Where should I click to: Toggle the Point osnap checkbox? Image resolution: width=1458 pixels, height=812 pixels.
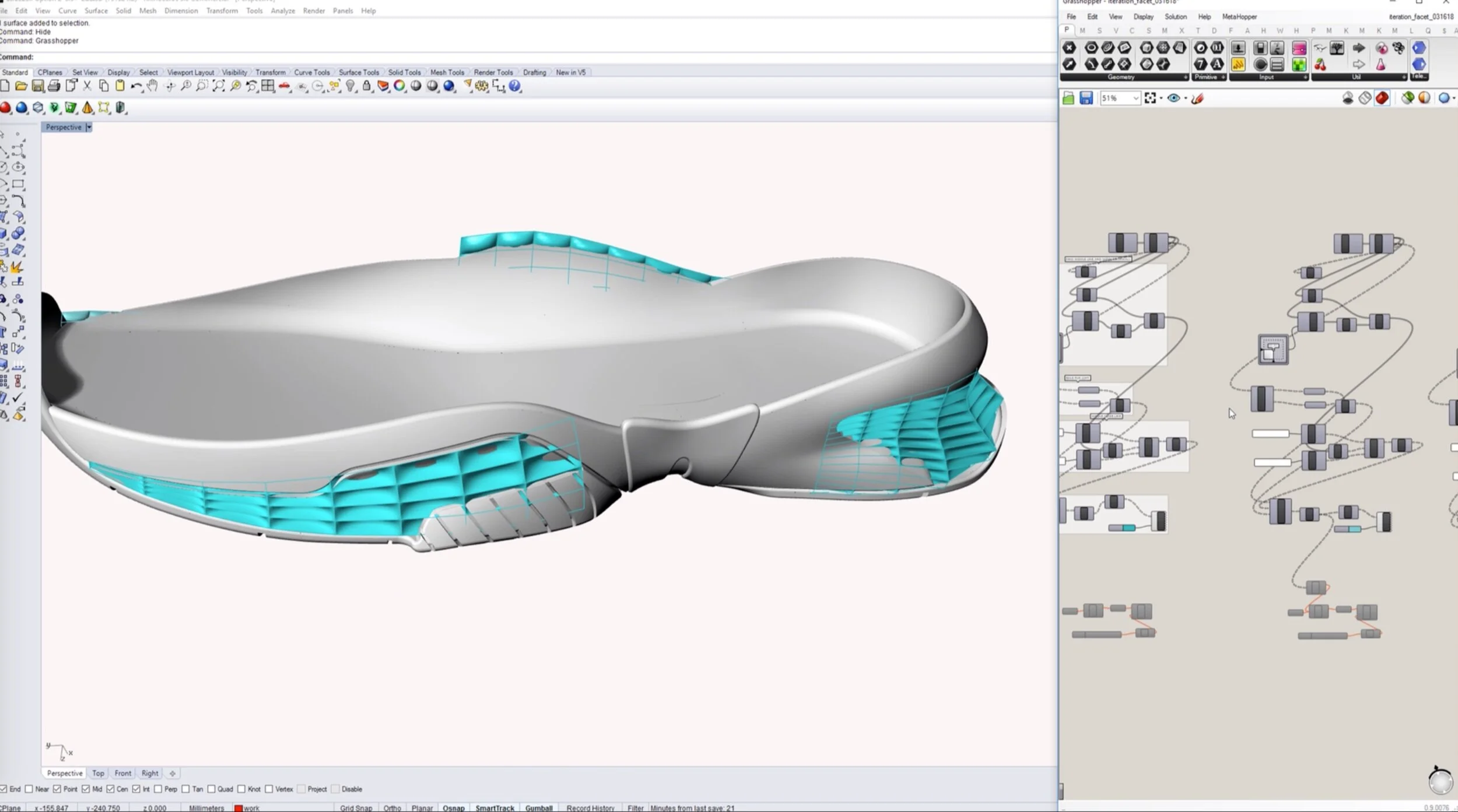click(57, 789)
